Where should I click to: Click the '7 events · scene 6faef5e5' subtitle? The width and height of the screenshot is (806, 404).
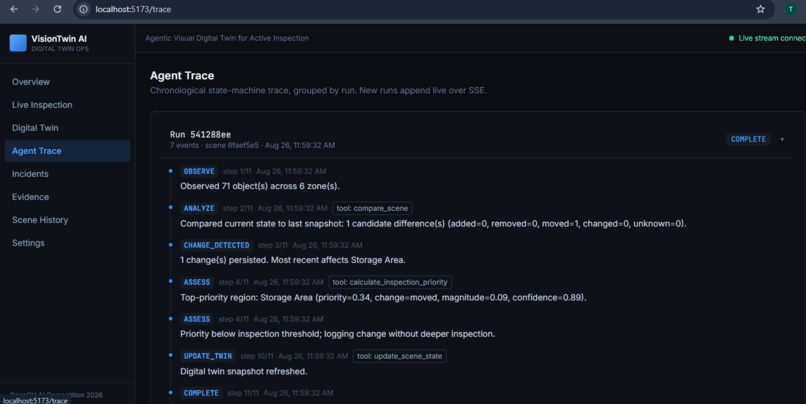[252, 145]
